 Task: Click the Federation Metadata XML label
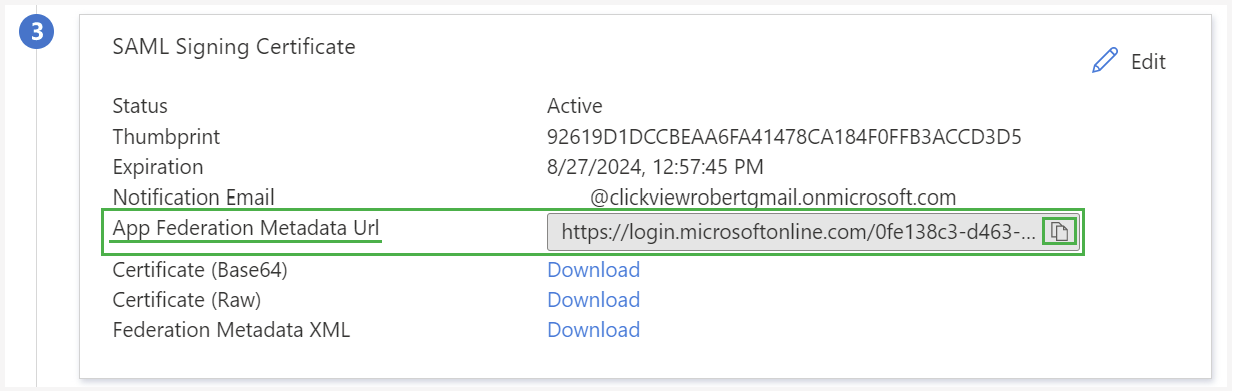pos(231,330)
